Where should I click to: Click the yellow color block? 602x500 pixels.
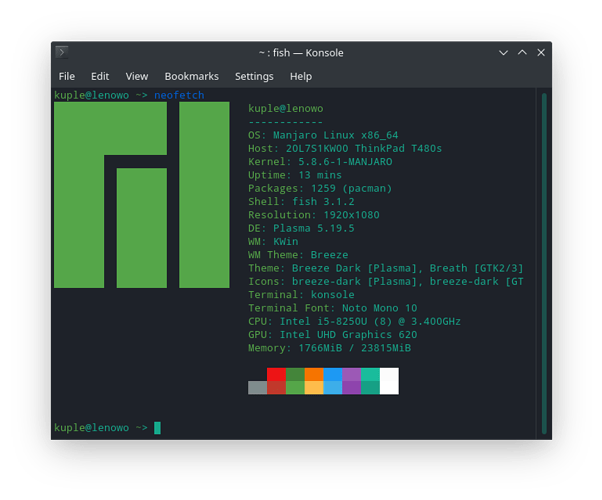(314, 387)
